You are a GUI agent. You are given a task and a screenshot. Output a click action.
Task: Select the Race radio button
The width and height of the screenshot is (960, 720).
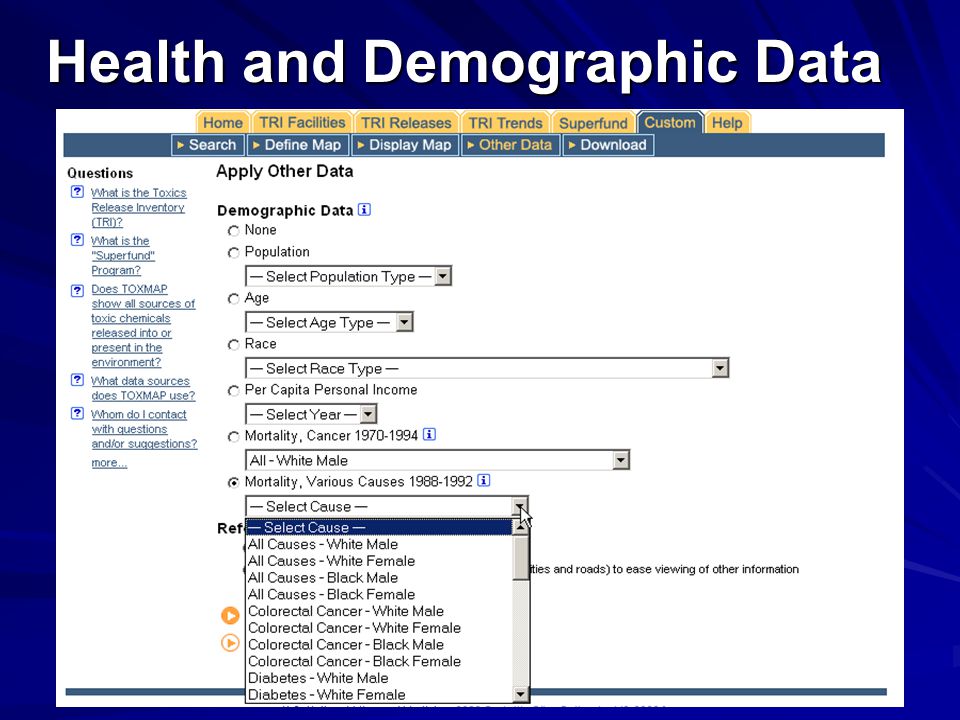[233, 345]
